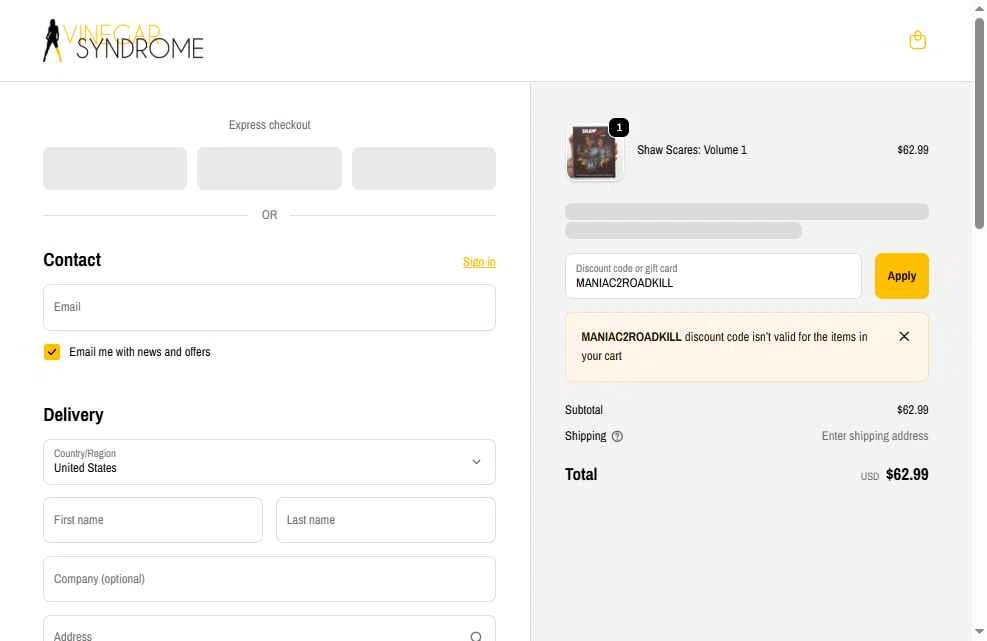The width and height of the screenshot is (987, 641).
Task: Click the Express checkout heading
Action: 269,125
